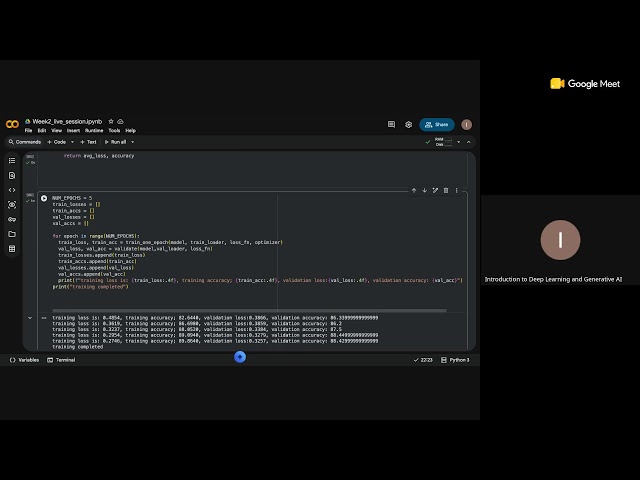Screen dimensions: 640x480
Task: Open the Edit menu
Action: coord(42,131)
